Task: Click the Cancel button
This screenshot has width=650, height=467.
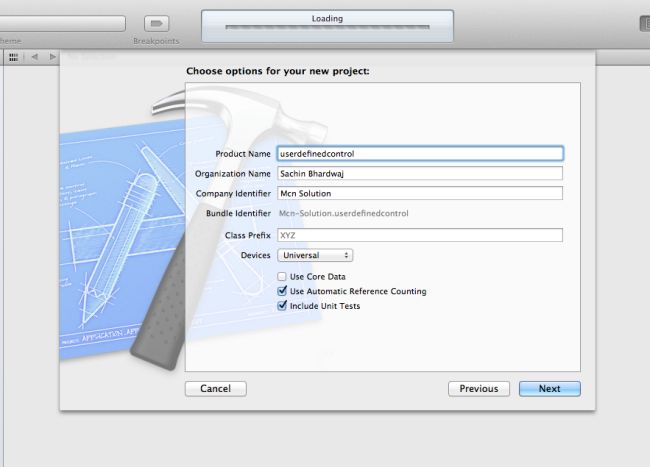Action: pyautogui.click(x=216, y=389)
